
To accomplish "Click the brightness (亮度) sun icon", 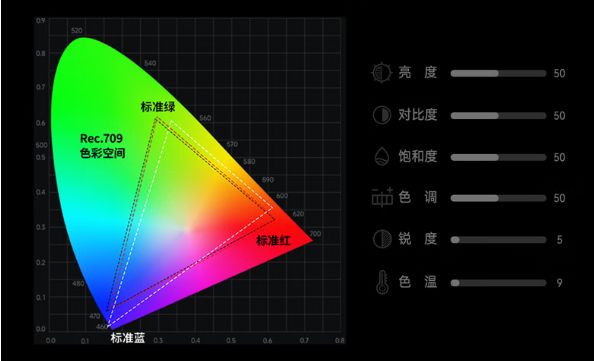I will tap(381, 72).
